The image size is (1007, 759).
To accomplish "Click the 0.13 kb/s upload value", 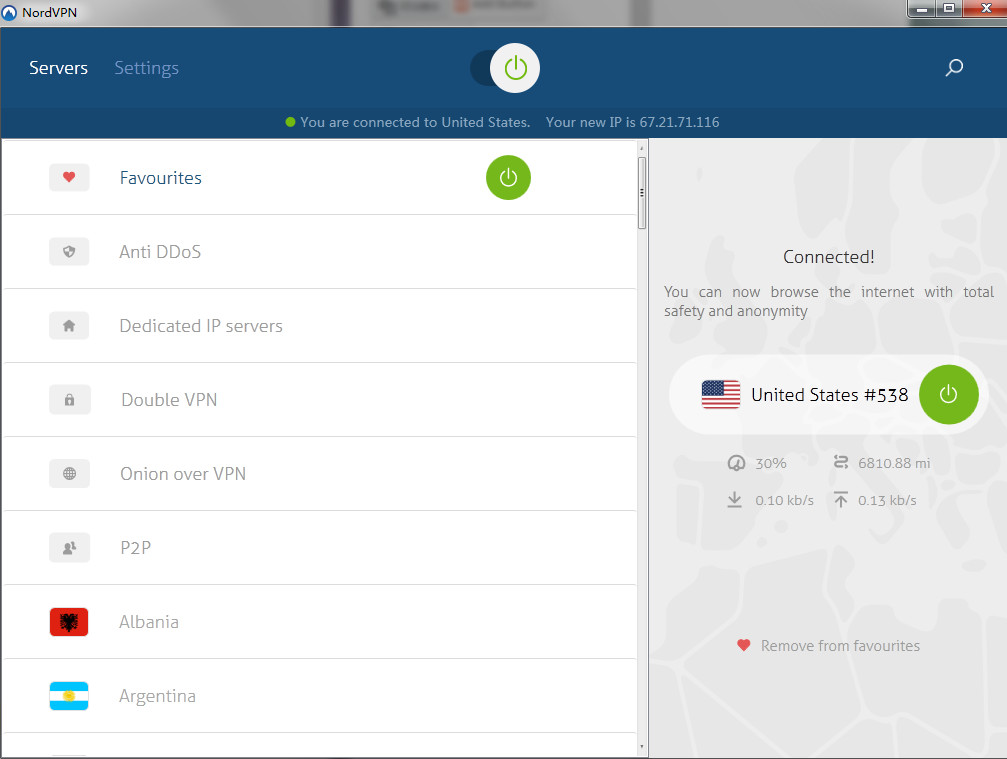I will click(887, 500).
